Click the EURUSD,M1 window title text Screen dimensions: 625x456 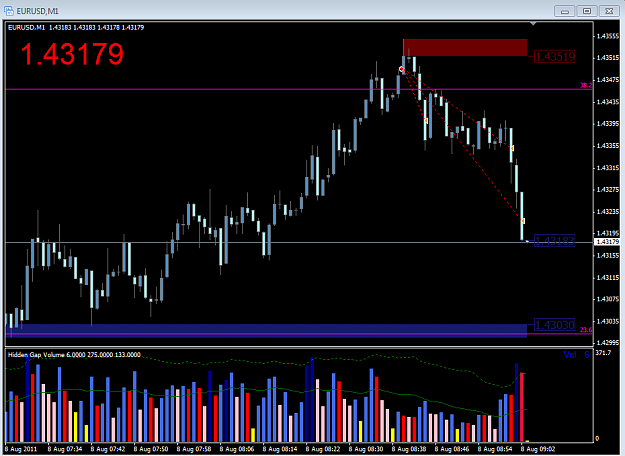click(37, 11)
